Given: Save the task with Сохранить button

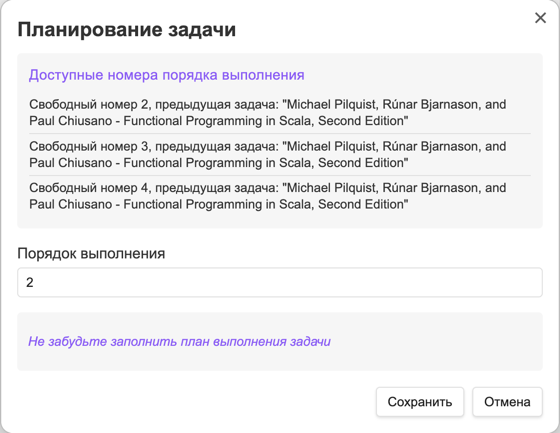Looking at the screenshot, I should (420, 402).
